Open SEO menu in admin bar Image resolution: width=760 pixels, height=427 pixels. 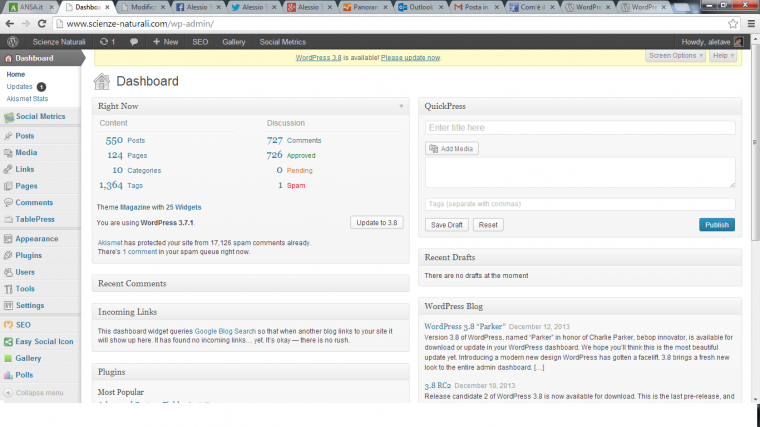pos(200,42)
